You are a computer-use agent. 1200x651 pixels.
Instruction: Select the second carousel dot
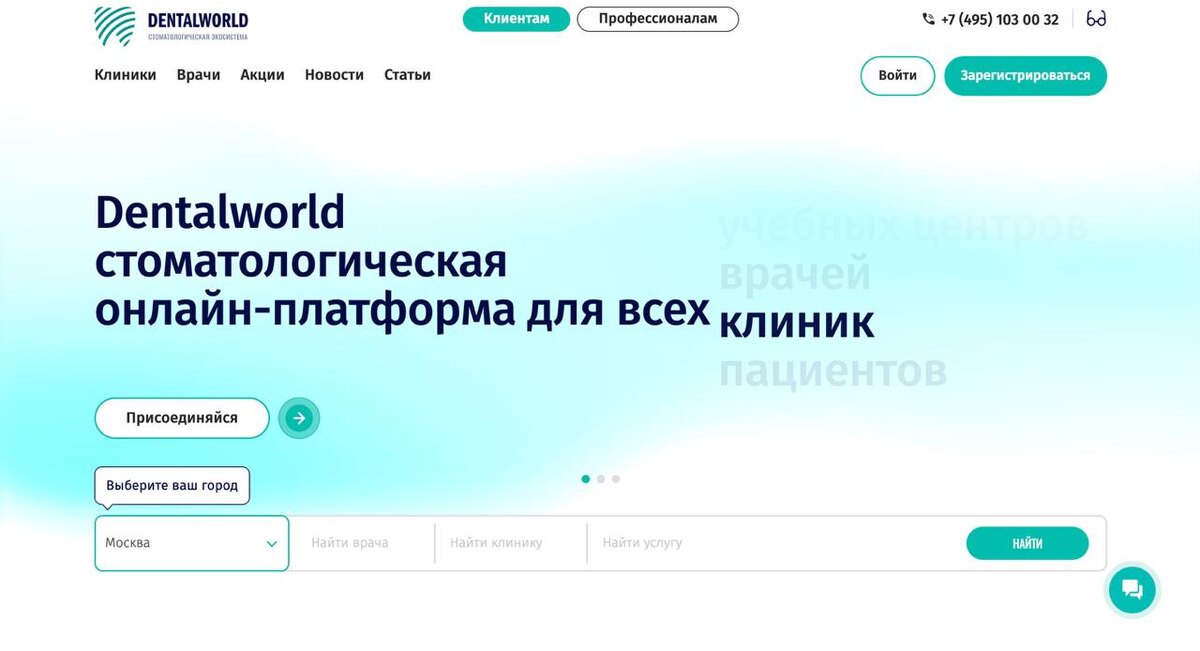(601, 479)
